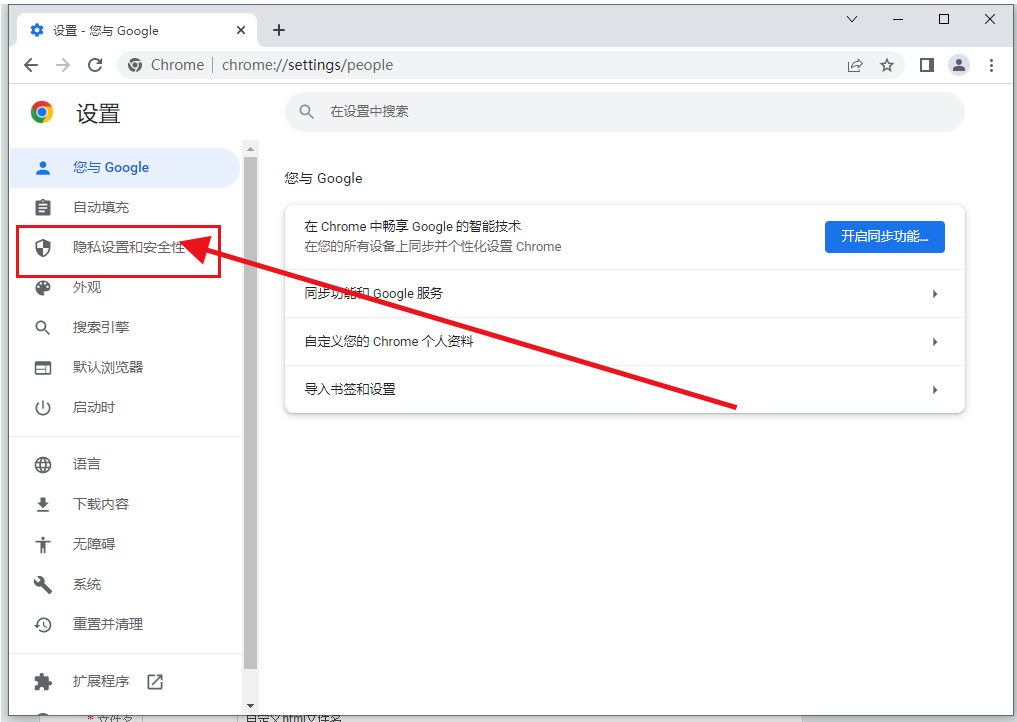Select the 外观 appearance palette icon

42,287
